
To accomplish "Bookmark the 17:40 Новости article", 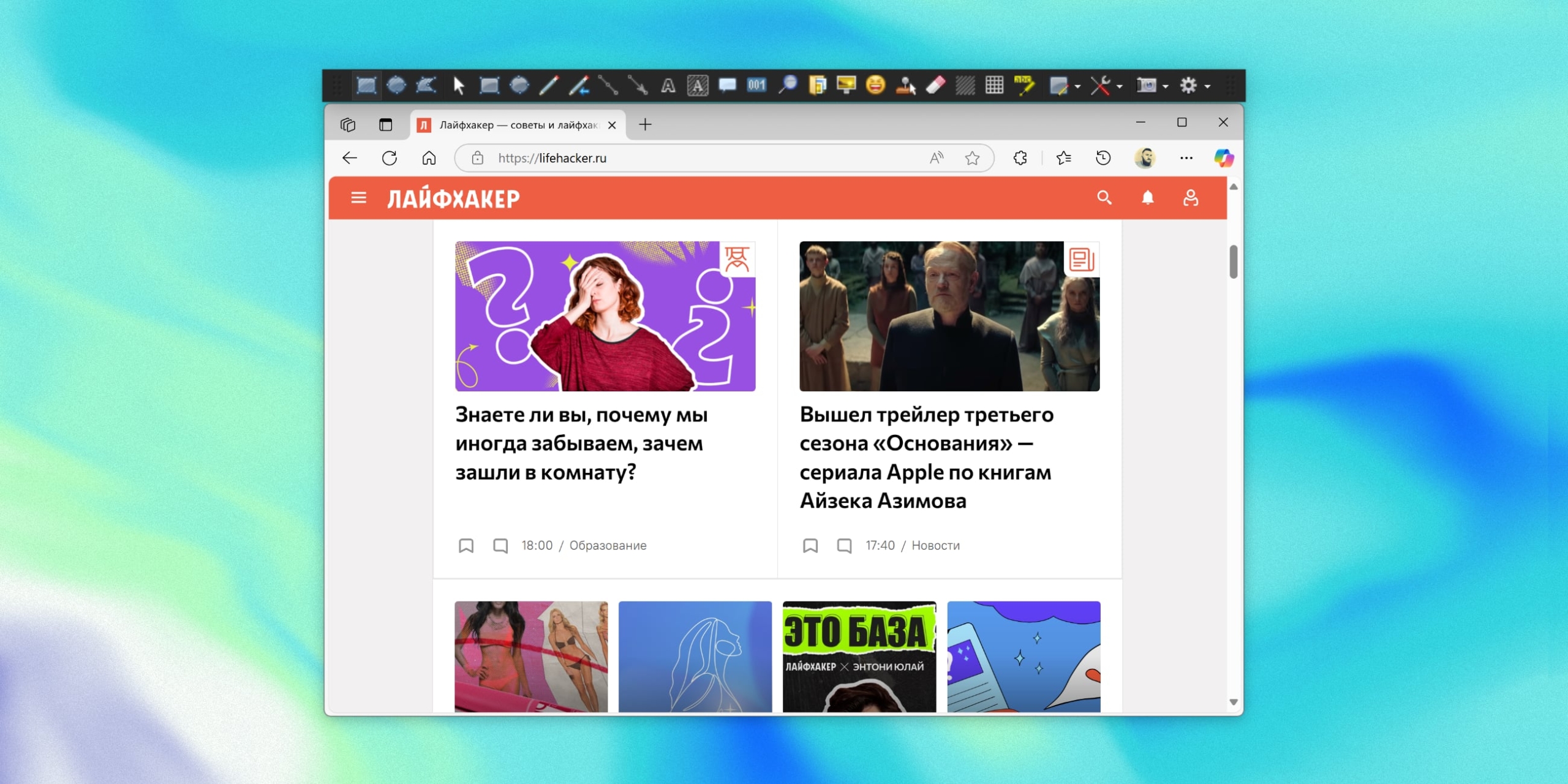I will (810, 546).
